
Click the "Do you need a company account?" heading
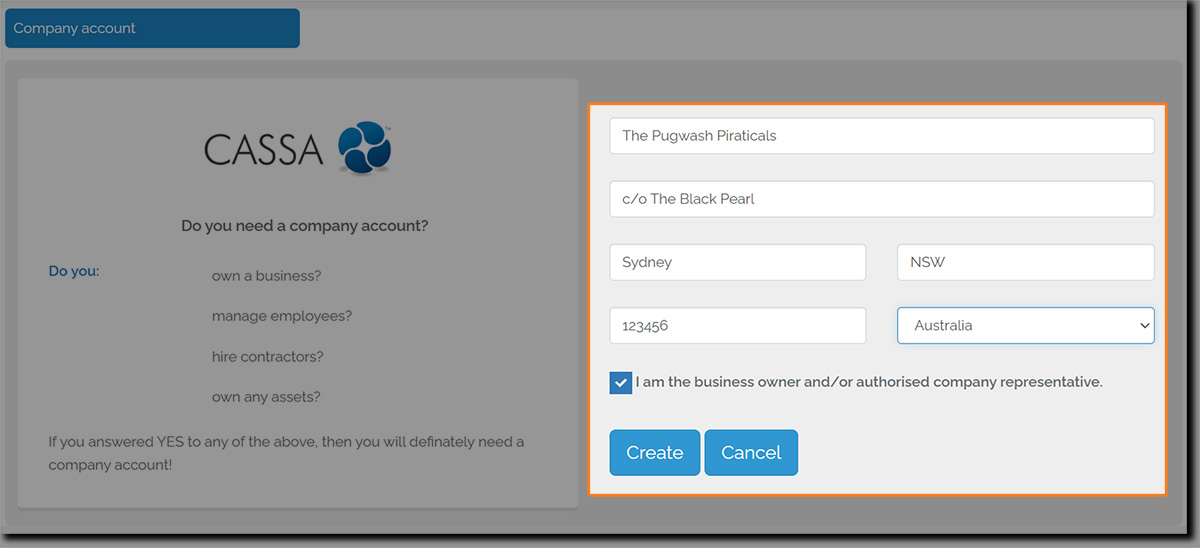click(304, 226)
